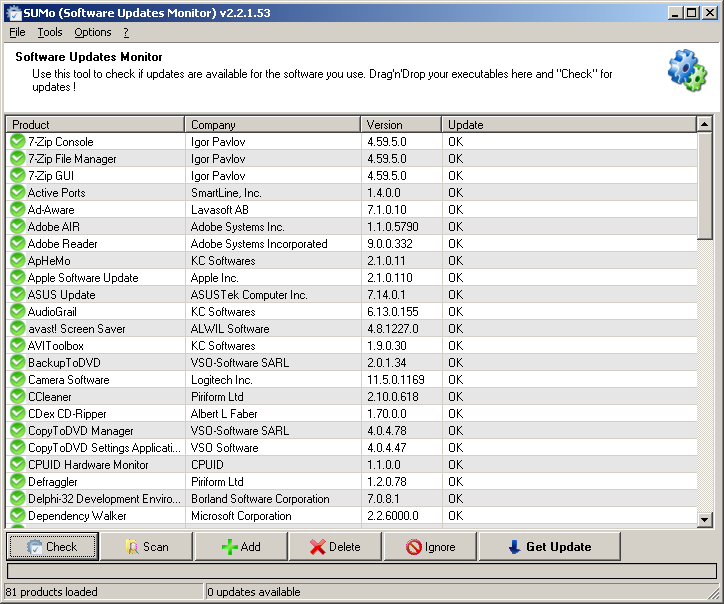The image size is (724, 604).
Task: Click the SUMo gears logo in header
Action: click(x=686, y=72)
